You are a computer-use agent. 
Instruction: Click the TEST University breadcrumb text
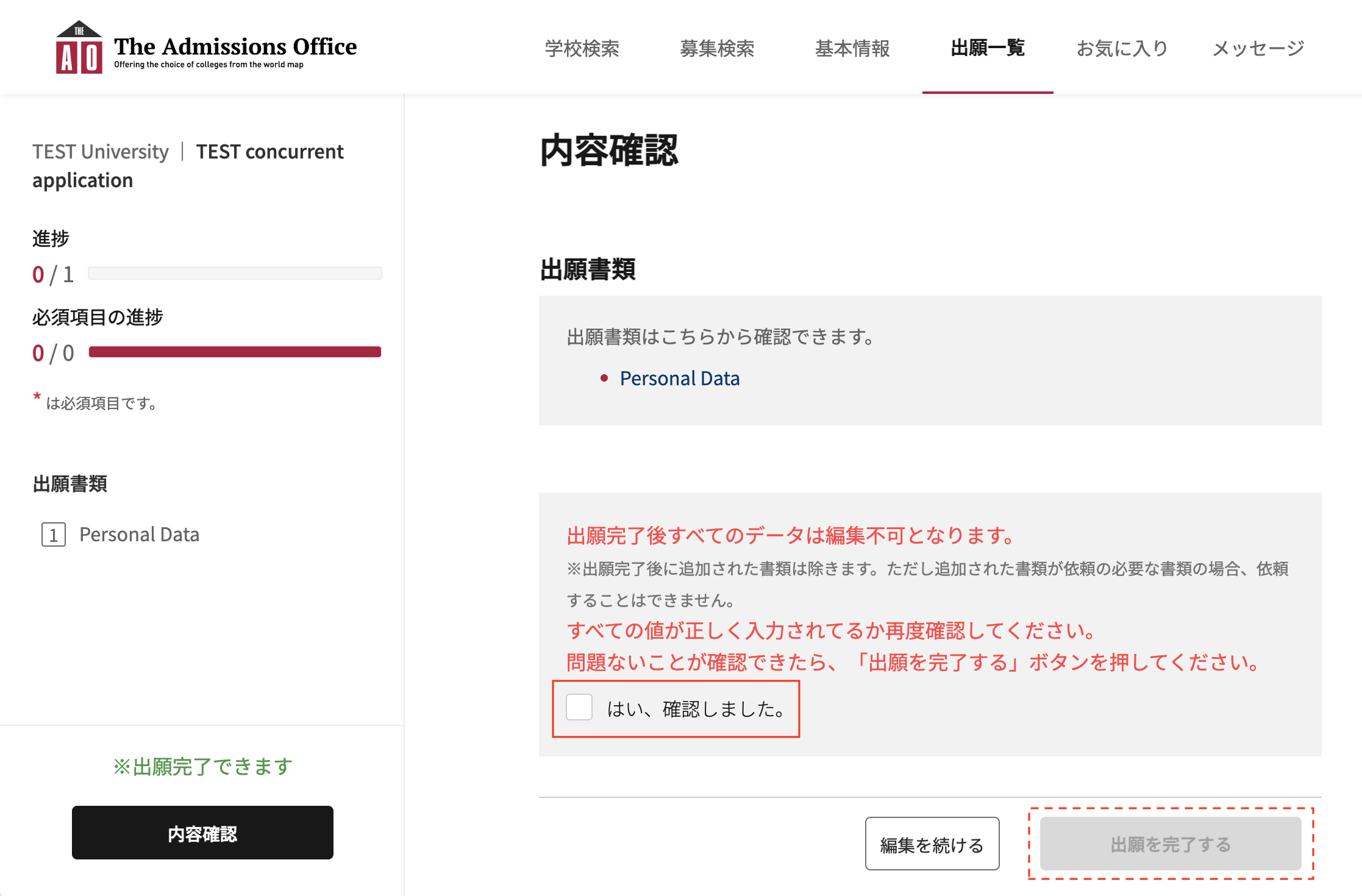point(101,151)
